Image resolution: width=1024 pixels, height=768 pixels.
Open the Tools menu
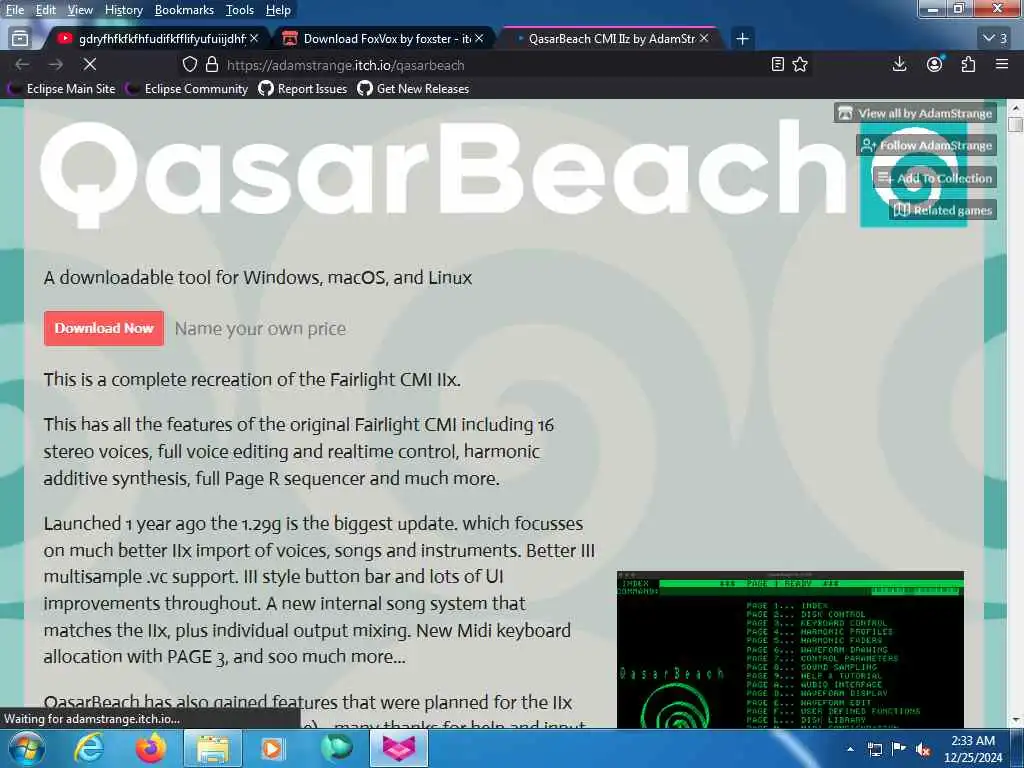(x=240, y=10)
